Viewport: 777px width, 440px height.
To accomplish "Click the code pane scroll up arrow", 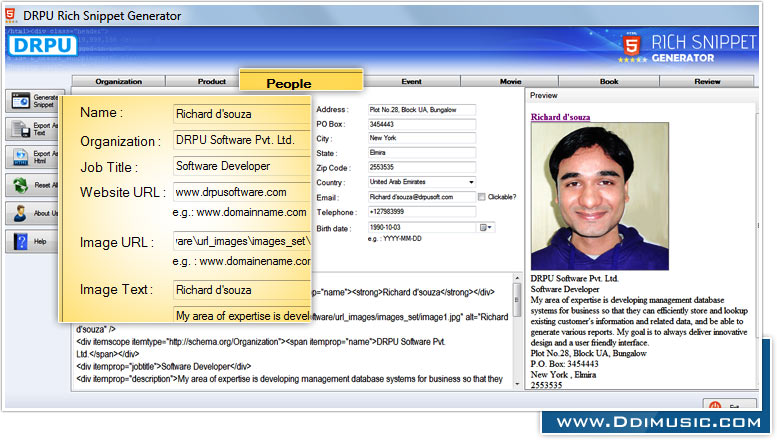I will [517, 278].
